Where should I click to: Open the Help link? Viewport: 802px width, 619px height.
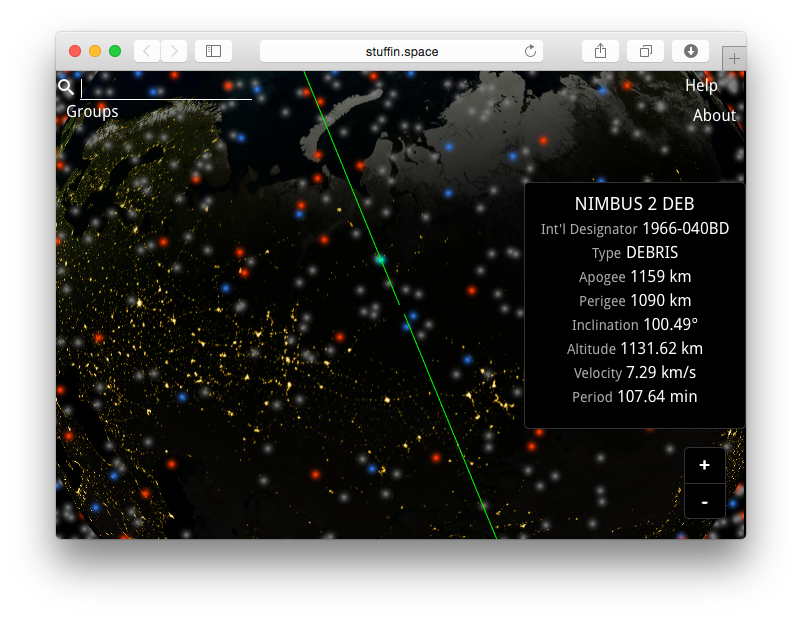[701, 86]
